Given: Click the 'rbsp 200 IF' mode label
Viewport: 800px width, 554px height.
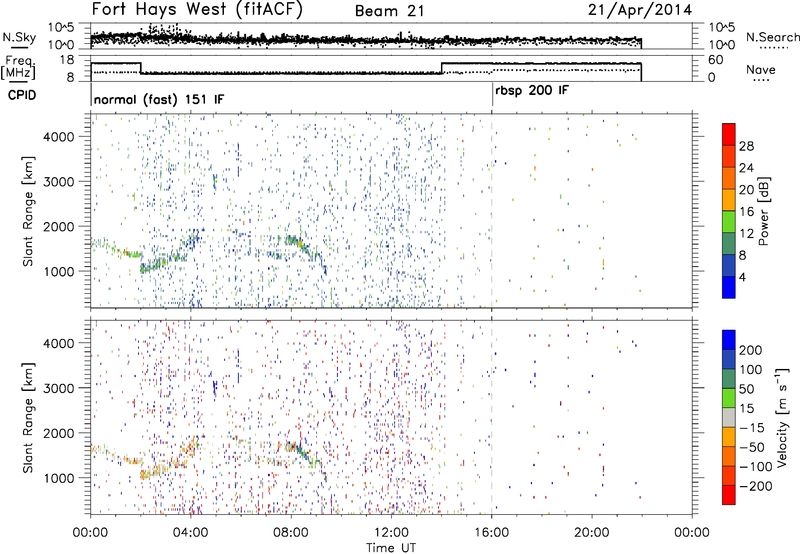Looking at the screenshot, I should pos(532,90).
